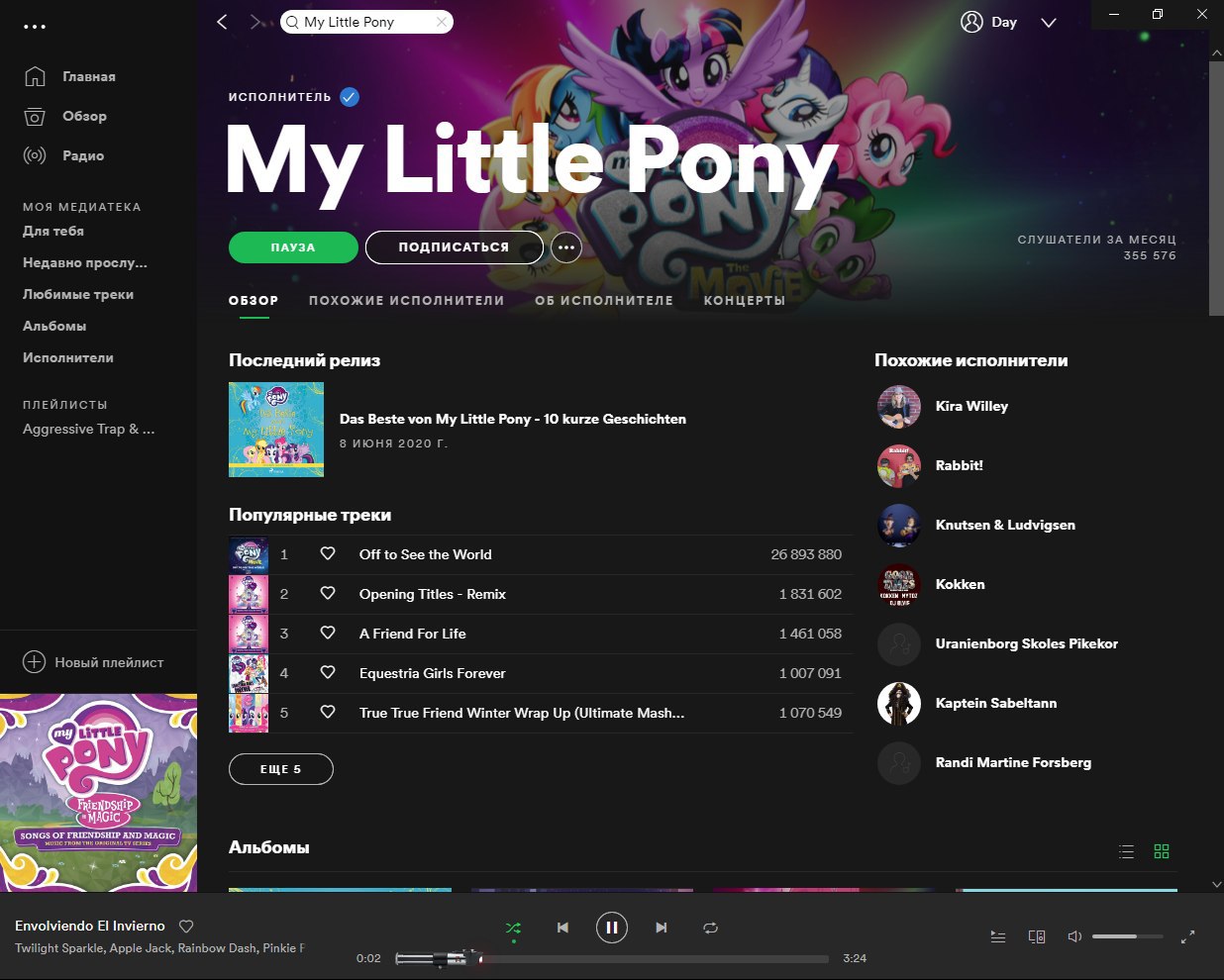Image resolution: width=1224 pixels, height=980 pixels.
Task: Open Uranienborg Skoles Pikekor artist
Action: pos(1027,643)
